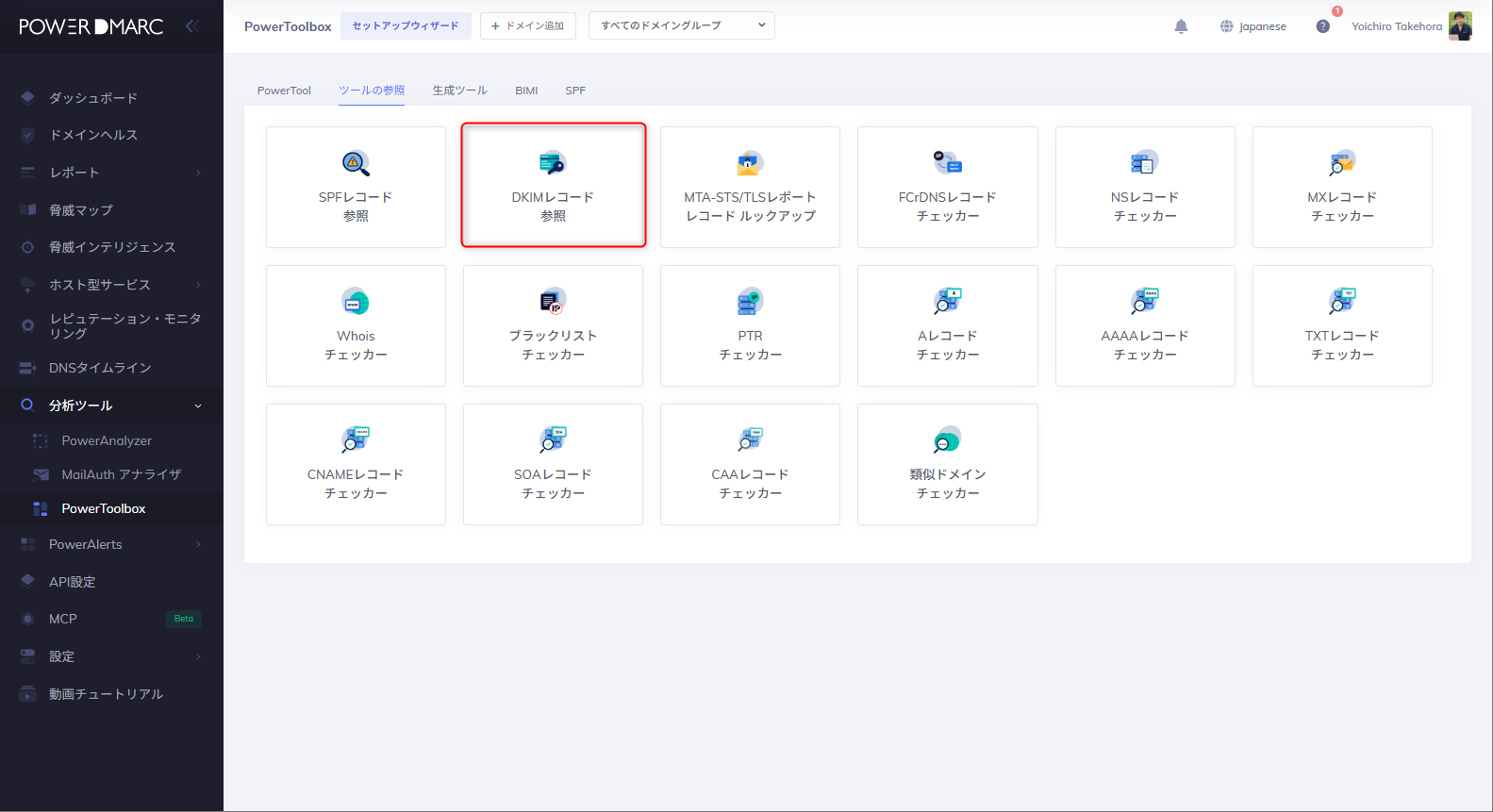1493x812 pixels.
Task: Collapse the sidebar with double-chevron icon
Action: [x=192, y=26]
